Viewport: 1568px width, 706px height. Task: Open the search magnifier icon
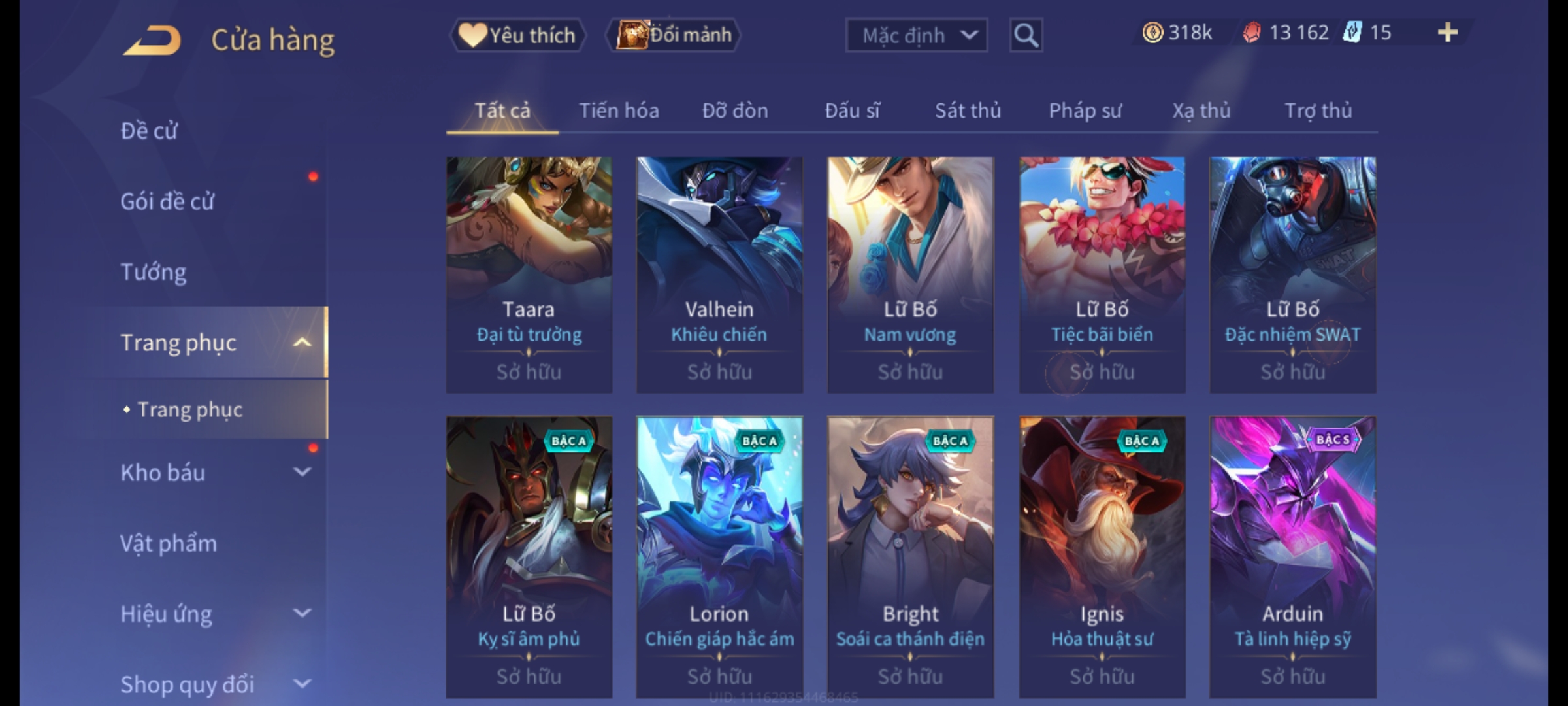(x=1026, y=35)
